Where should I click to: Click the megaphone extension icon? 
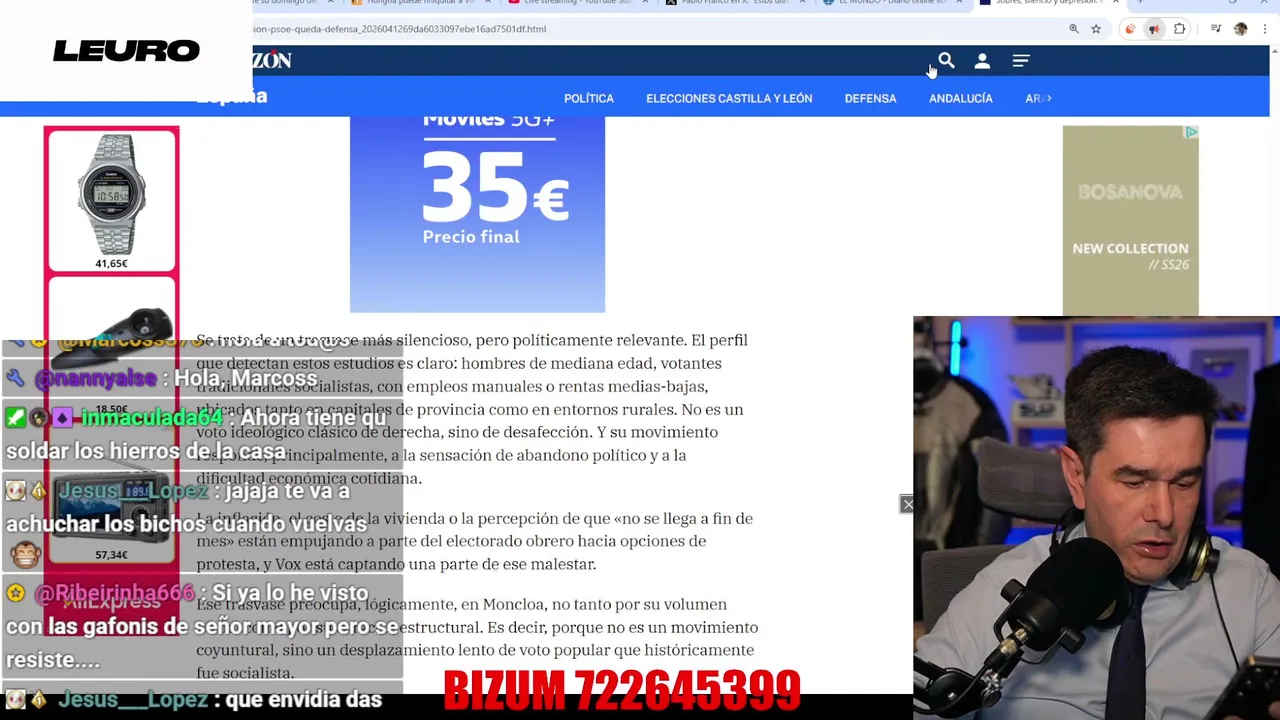(x=1154, y=29)
